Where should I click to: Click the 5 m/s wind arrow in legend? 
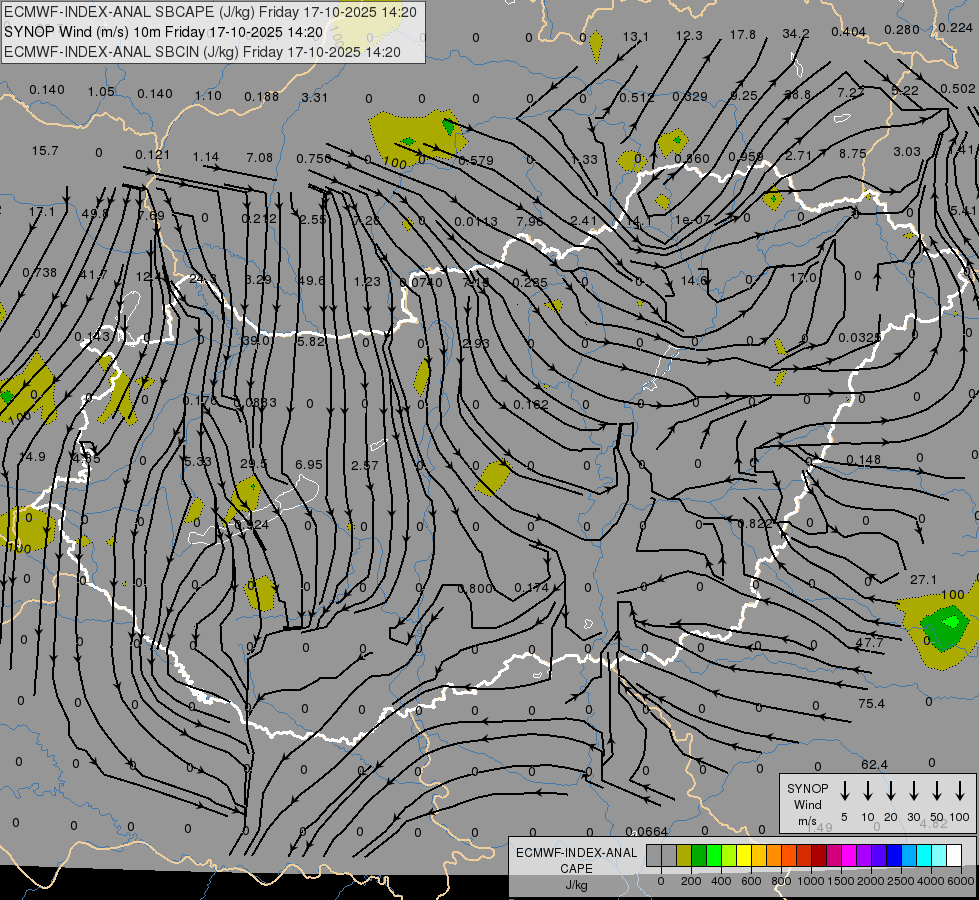pyautogui.click(x=844, y=791)
